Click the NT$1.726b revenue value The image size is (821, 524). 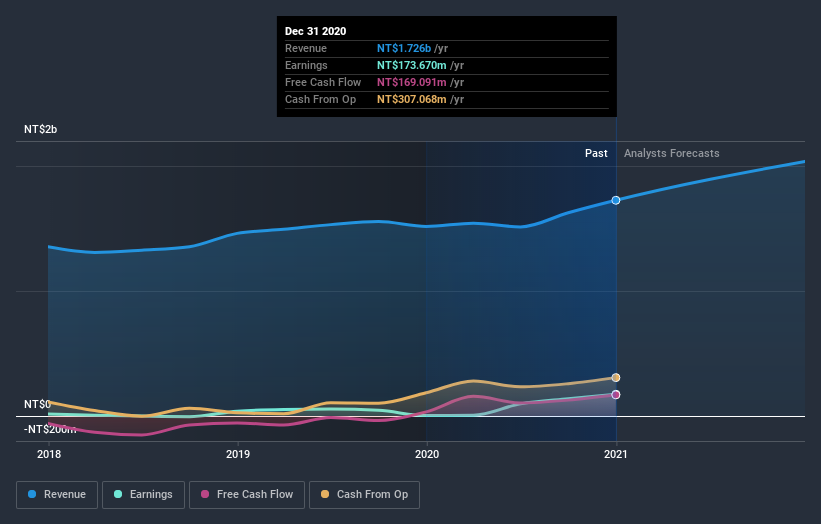coord(404,48)
